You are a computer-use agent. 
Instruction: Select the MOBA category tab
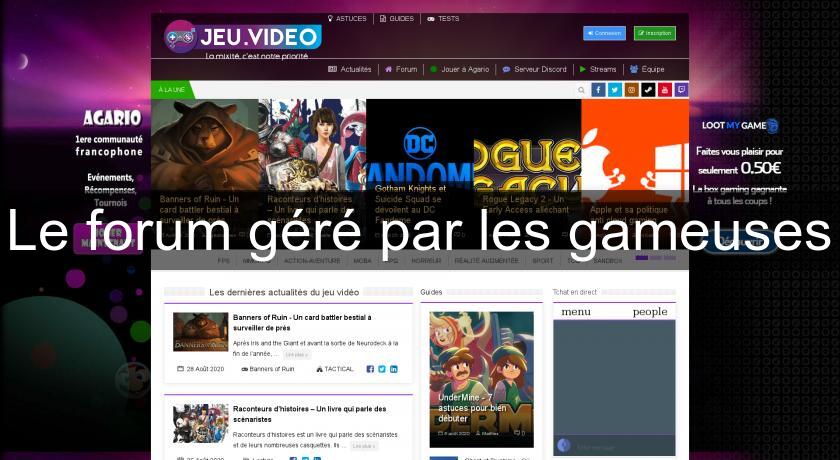pos(363,261)
